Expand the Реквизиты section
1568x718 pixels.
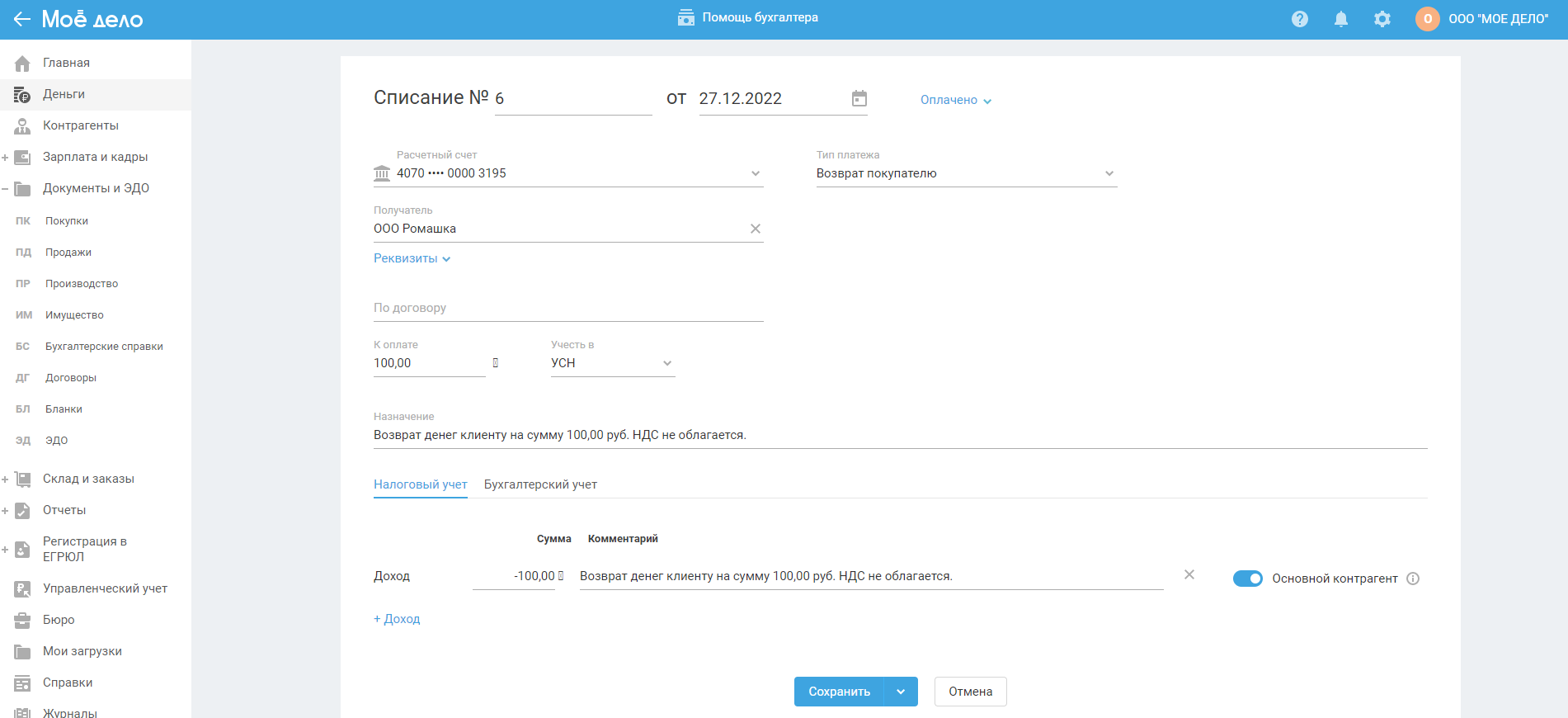pyautogui.click(x=412, y=258)
